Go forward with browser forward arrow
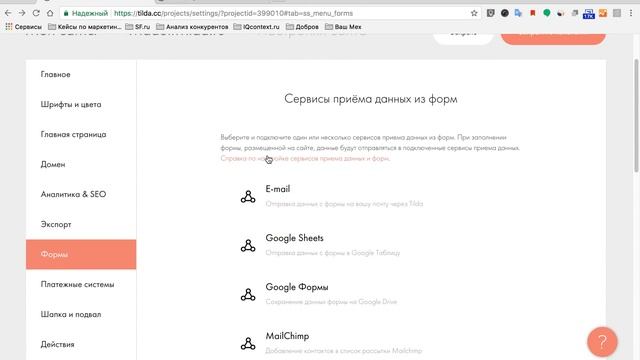 click(22, 13)
